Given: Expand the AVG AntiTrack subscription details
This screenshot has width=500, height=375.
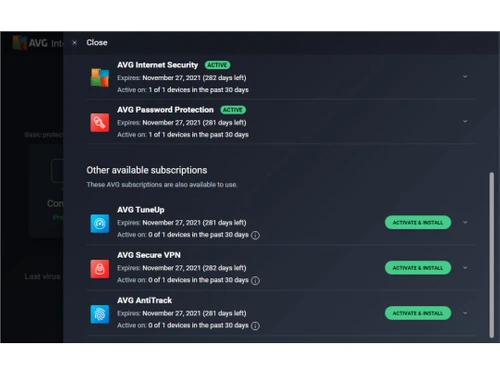Looking at the screenshot, I should click(465, 313).
